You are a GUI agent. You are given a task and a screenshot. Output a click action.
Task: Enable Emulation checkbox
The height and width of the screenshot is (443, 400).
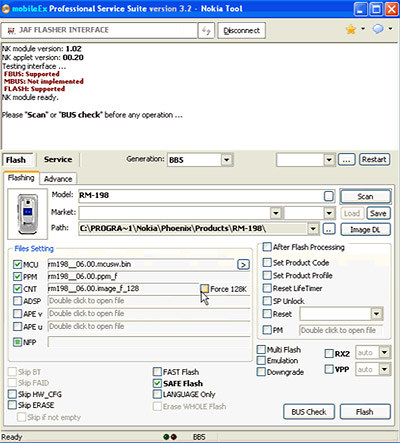tap(261, 360)
